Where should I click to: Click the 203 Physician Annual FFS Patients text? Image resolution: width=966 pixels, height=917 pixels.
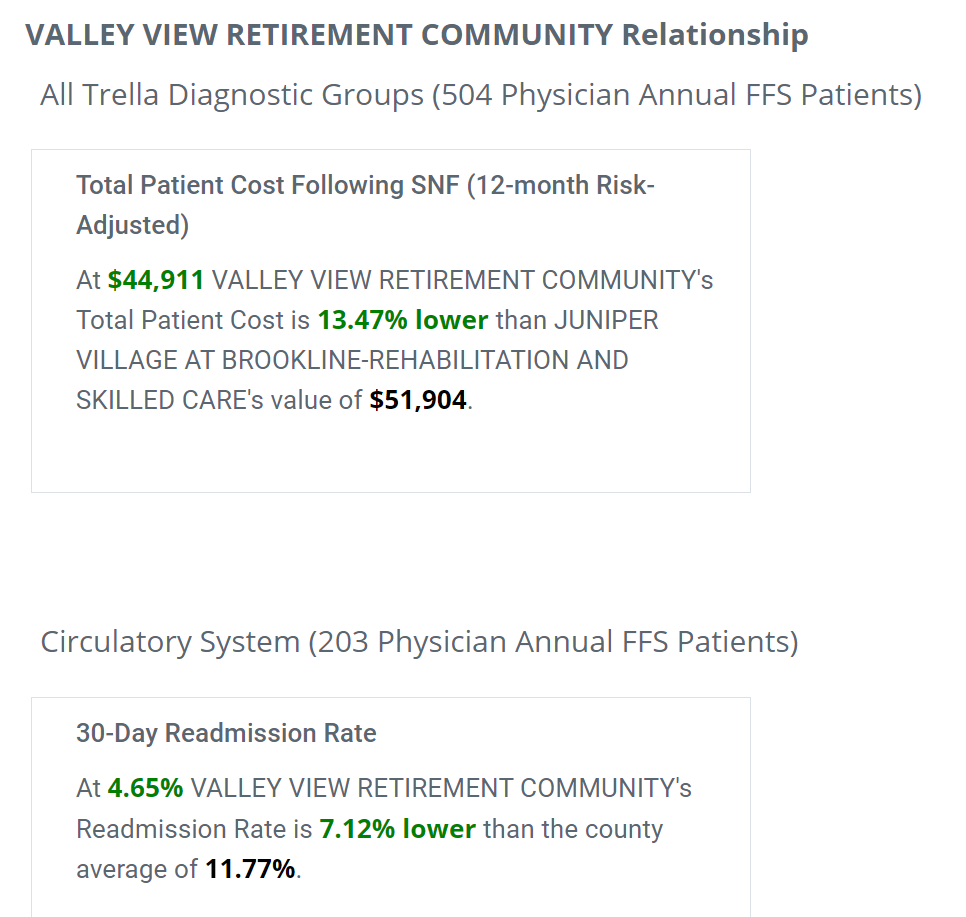coord(553,642)
